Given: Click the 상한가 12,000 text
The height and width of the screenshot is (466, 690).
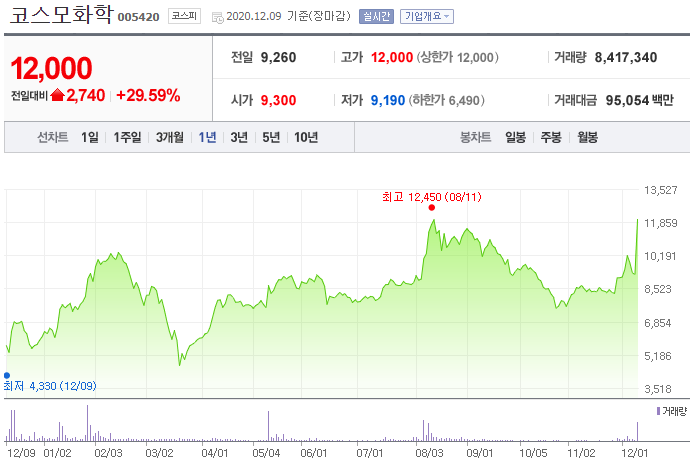Looking at the screenshot, I should 458,57.
